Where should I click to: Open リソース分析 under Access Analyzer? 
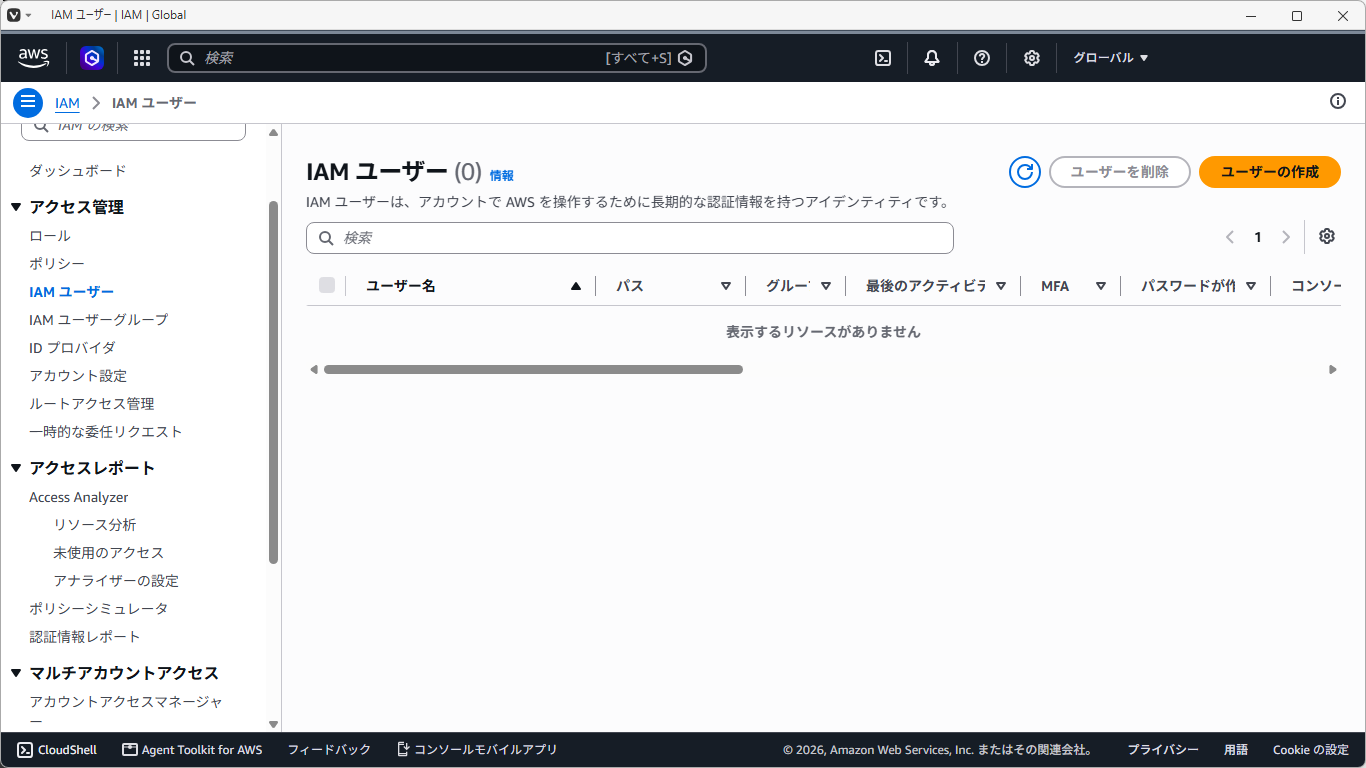(95, 525)
